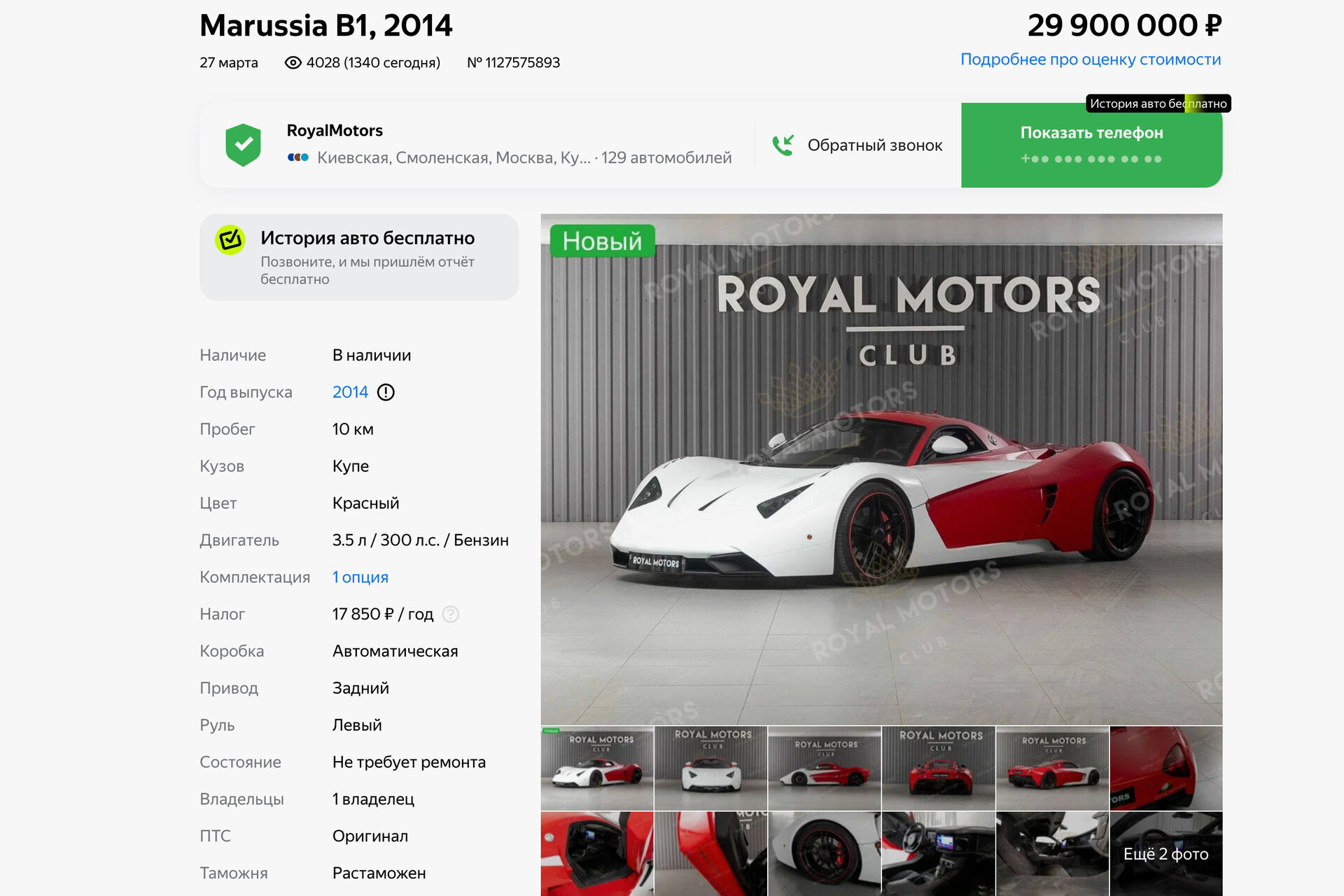Viewport: 1344px width, 896px height.
Task: Open the RoyalMotors dealer name link
Action: click(x=335, y=130)
